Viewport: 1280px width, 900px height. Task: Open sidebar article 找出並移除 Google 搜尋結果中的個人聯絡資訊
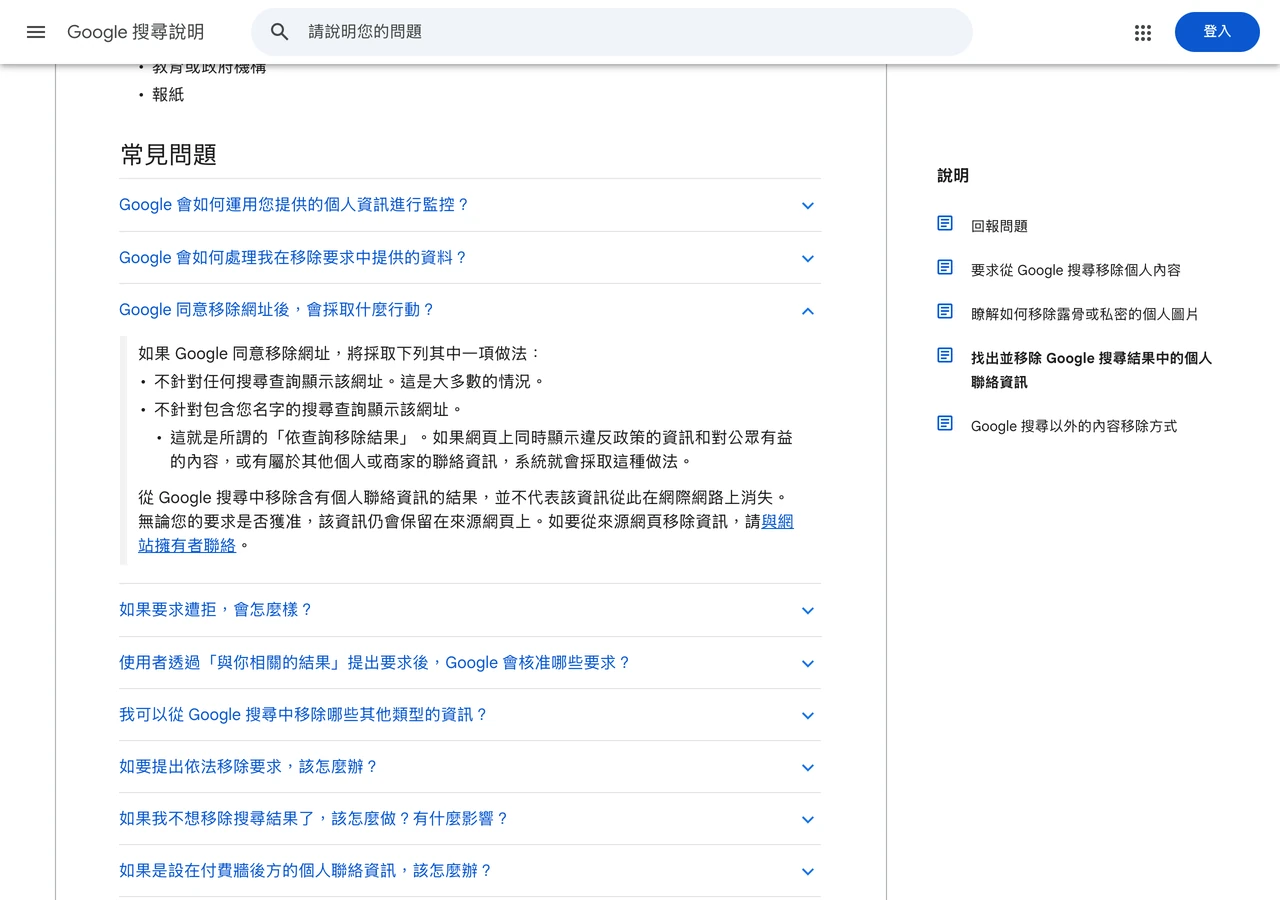pyautogui.click(x=1091, y=370)
